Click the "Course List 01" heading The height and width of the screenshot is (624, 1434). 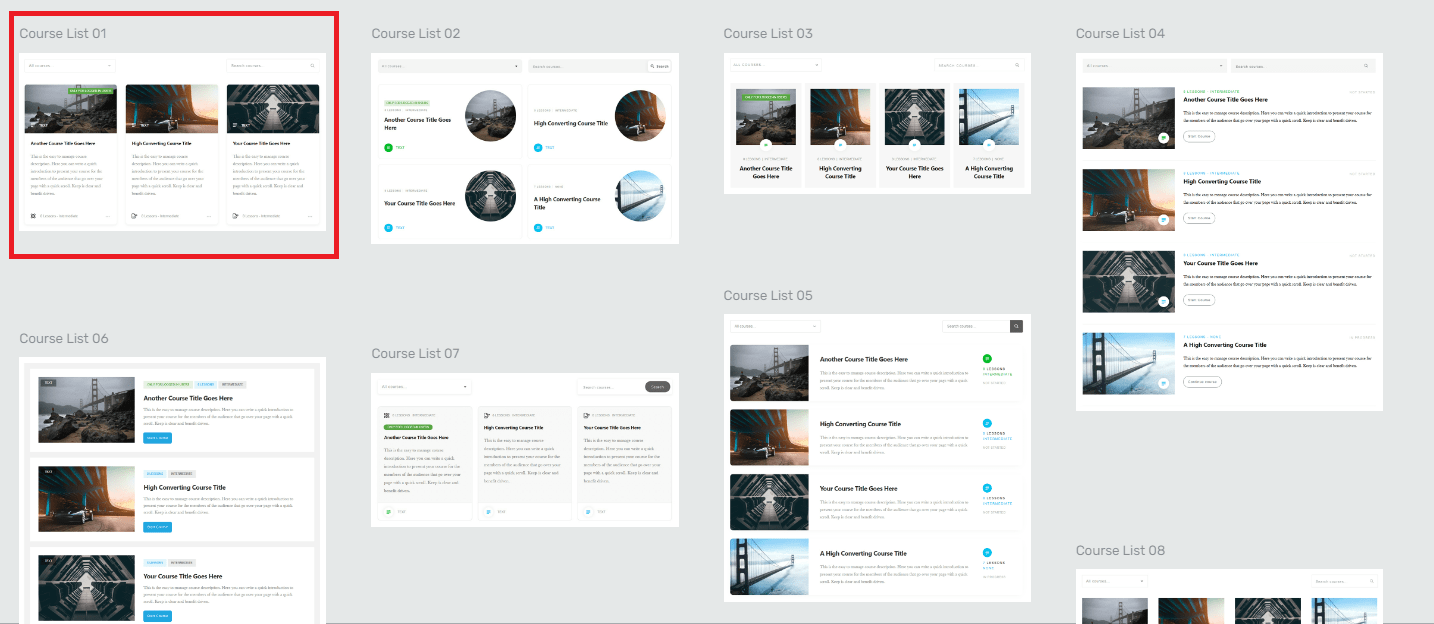[63, 33]
